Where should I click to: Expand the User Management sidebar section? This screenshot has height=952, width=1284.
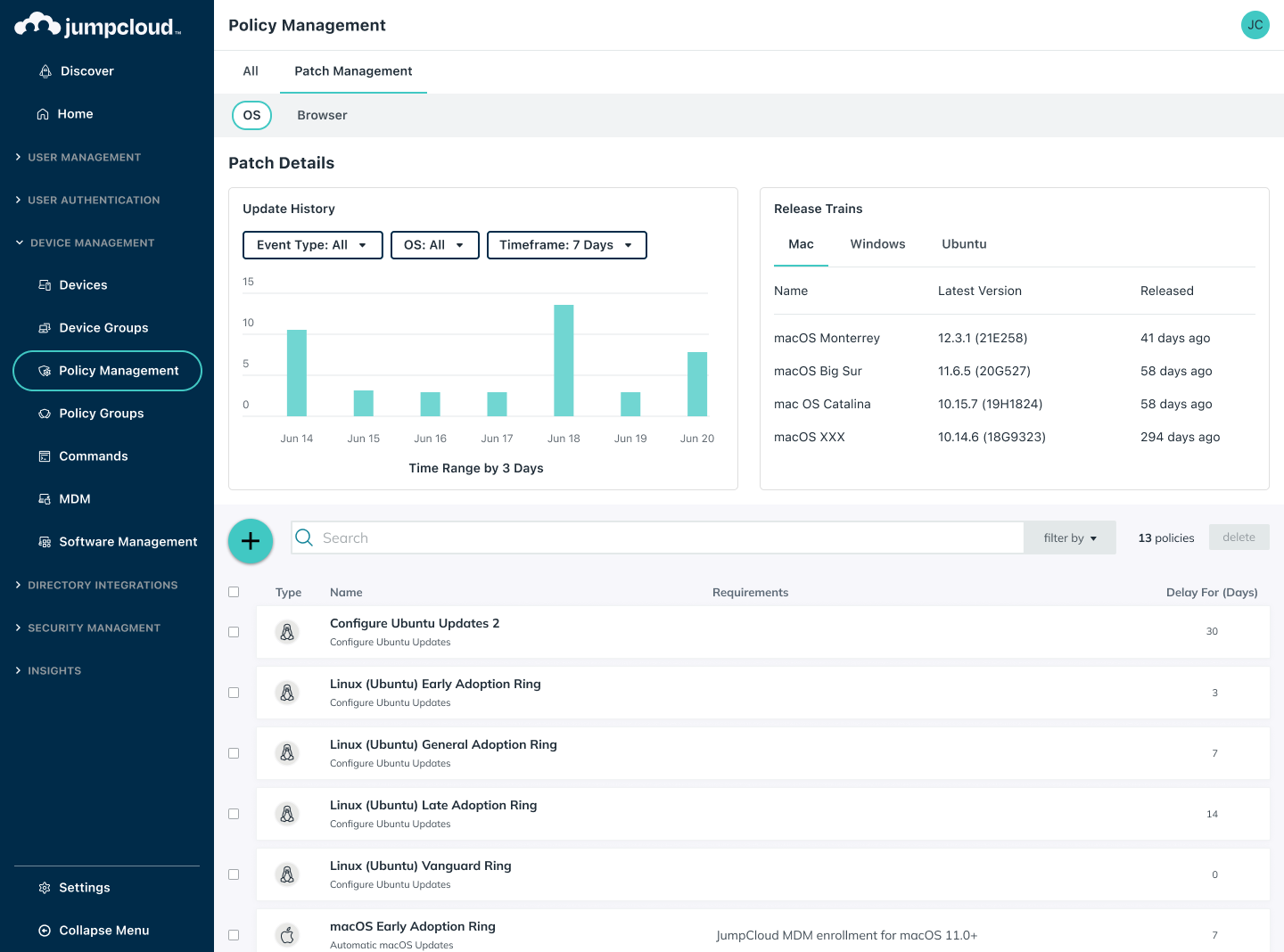[84, 157]
